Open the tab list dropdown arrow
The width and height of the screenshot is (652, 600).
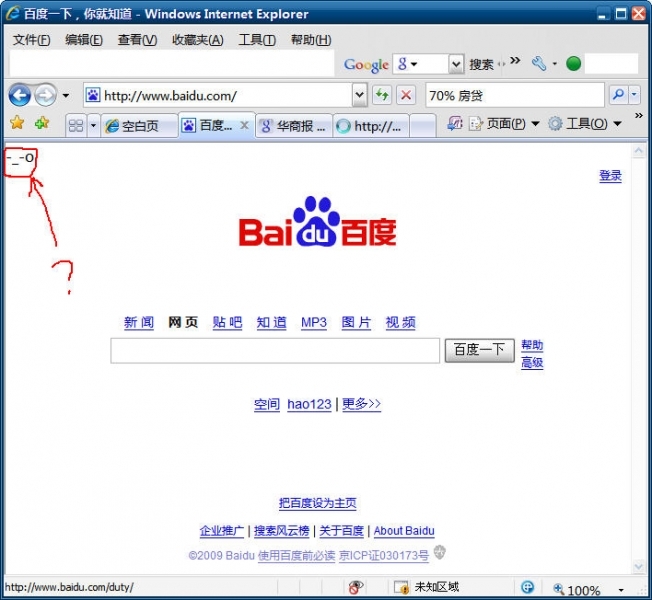[94, 125]
